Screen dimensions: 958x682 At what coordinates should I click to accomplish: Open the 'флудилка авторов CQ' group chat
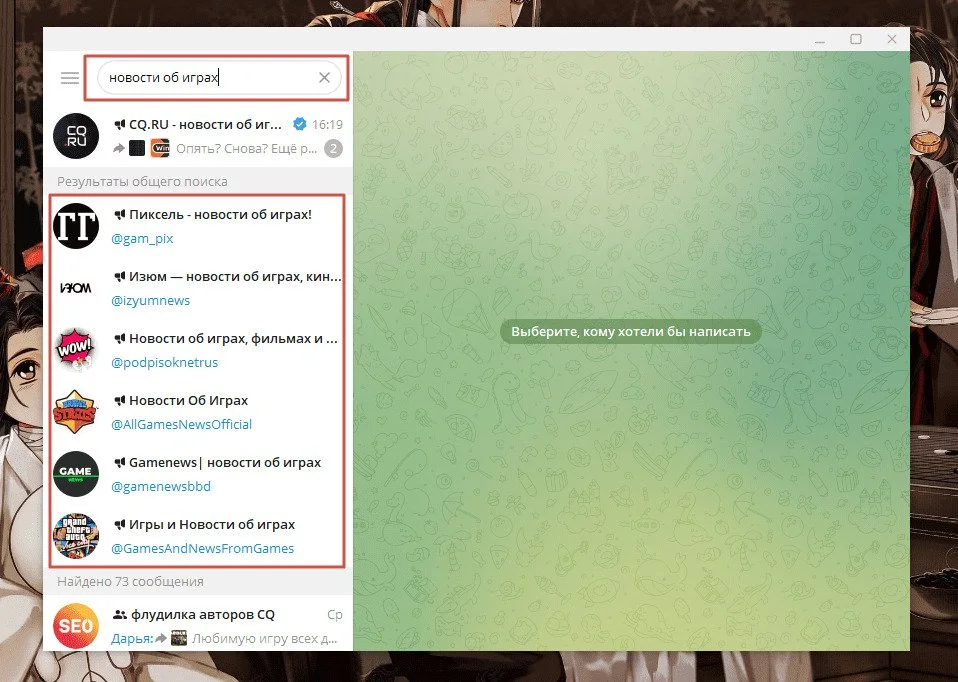click(x=198, y=623)
